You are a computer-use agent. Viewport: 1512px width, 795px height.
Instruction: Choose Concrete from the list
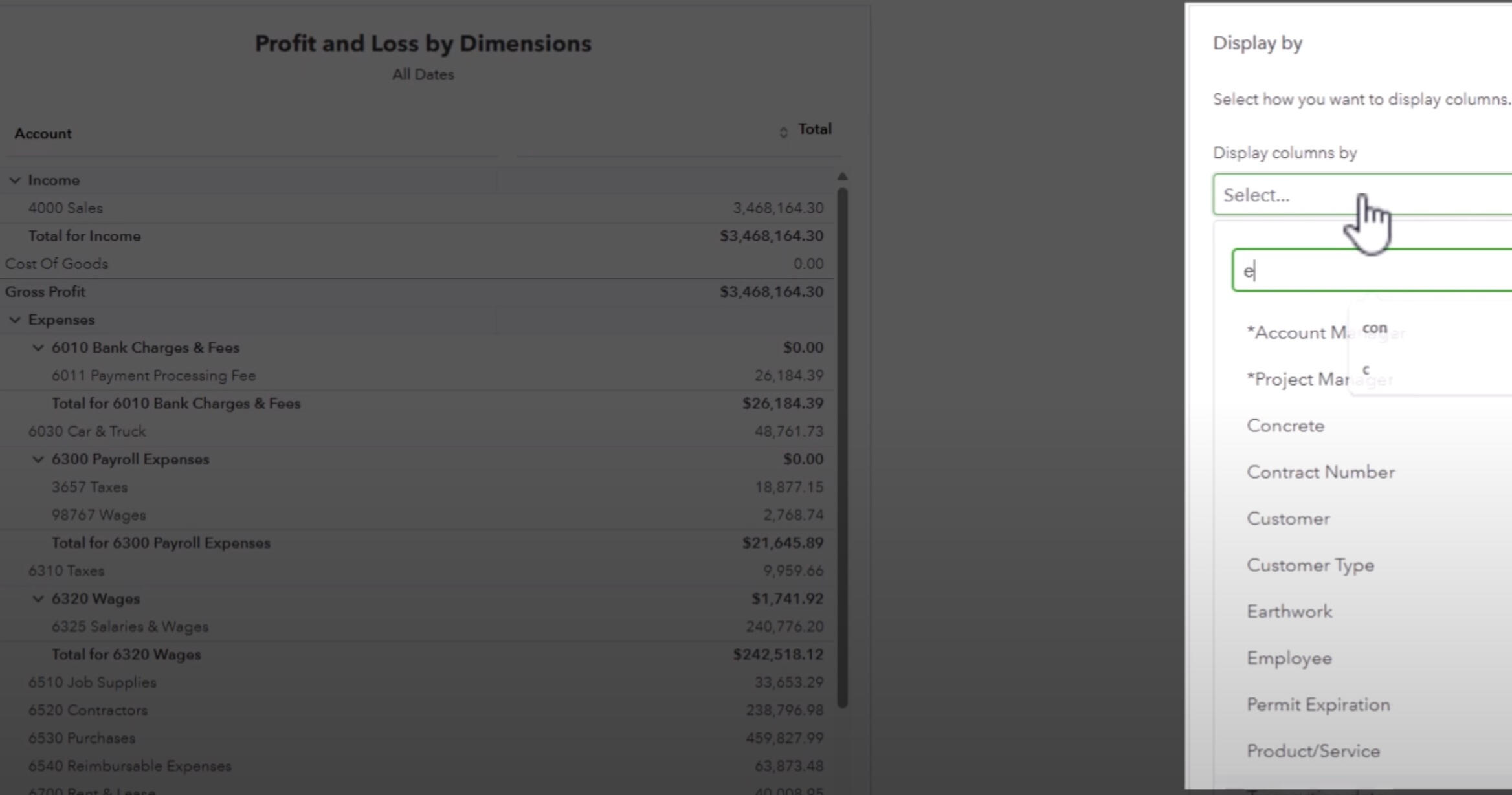pyautogui.click(x=1285, y=426)
